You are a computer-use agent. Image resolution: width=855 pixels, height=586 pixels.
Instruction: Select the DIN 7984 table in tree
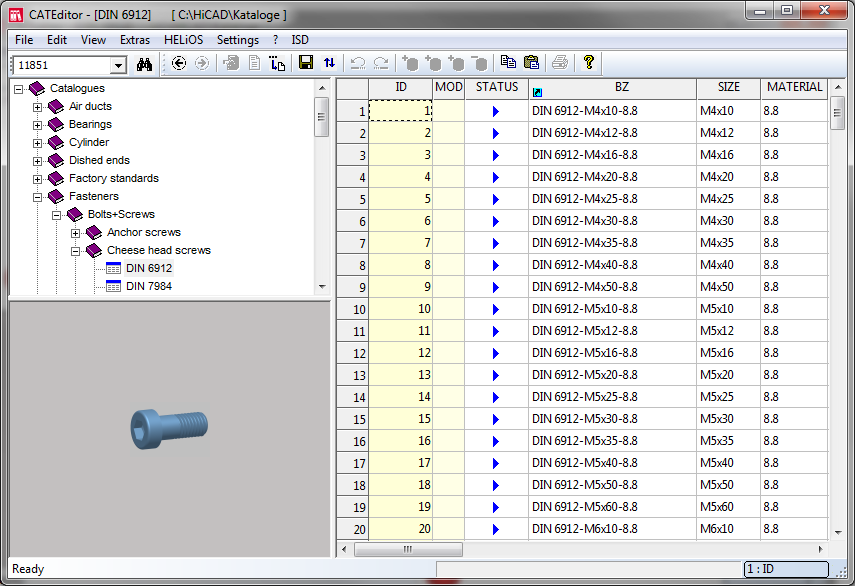[148, 286]
